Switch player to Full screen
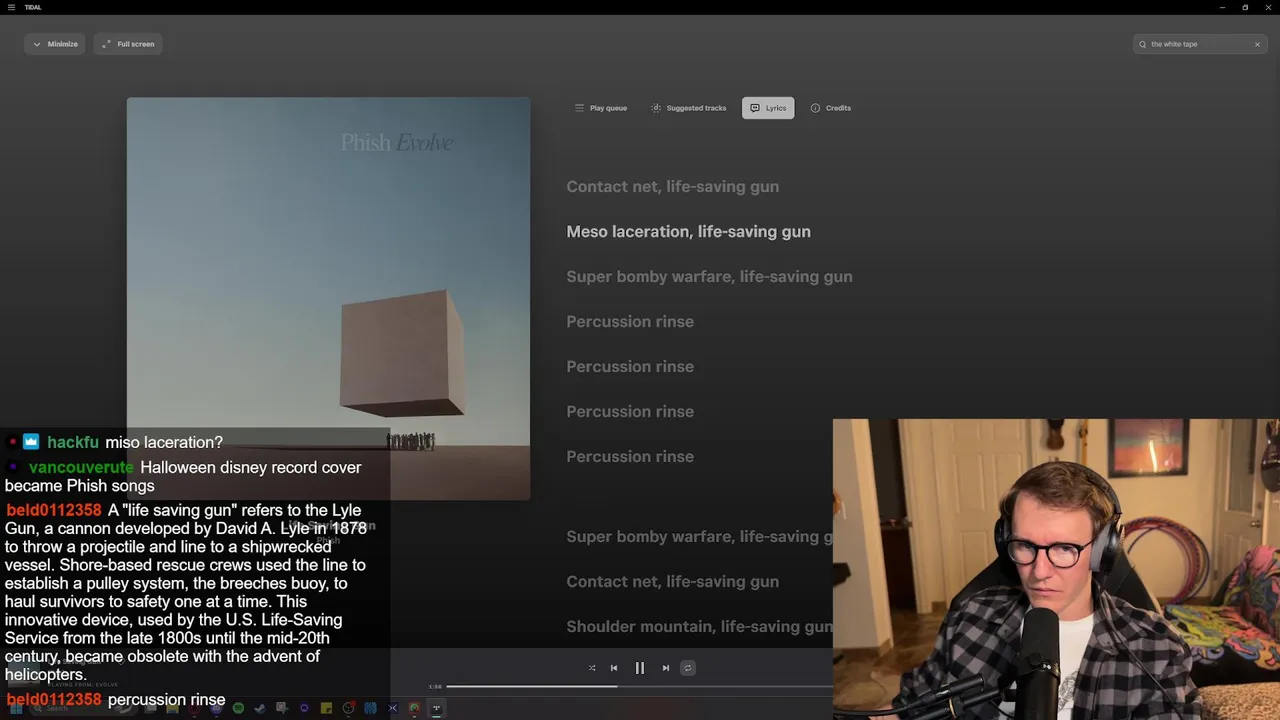 tap(128, 44)
